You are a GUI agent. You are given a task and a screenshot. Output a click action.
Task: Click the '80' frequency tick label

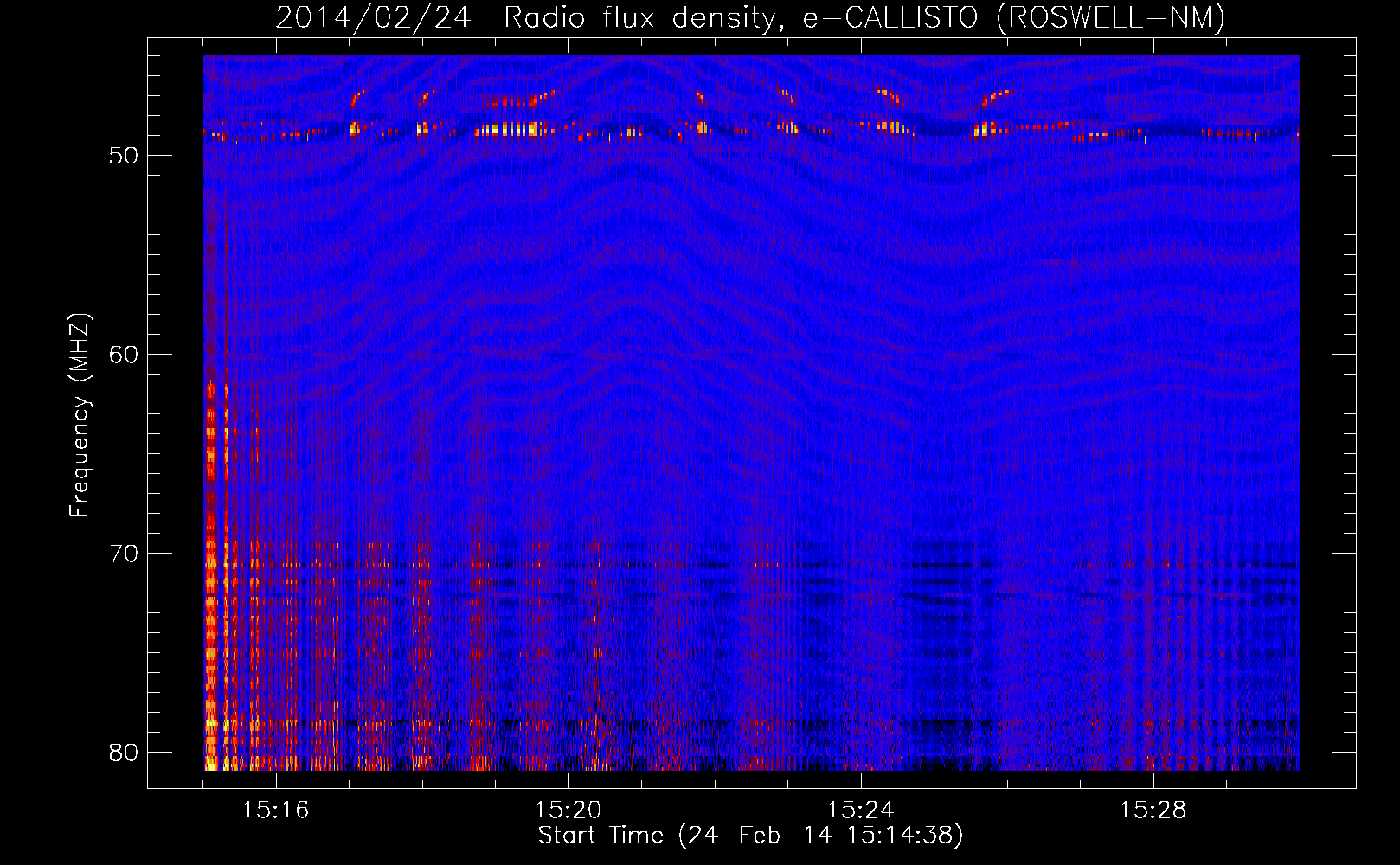pyautogui.click(x=124, y=753)
